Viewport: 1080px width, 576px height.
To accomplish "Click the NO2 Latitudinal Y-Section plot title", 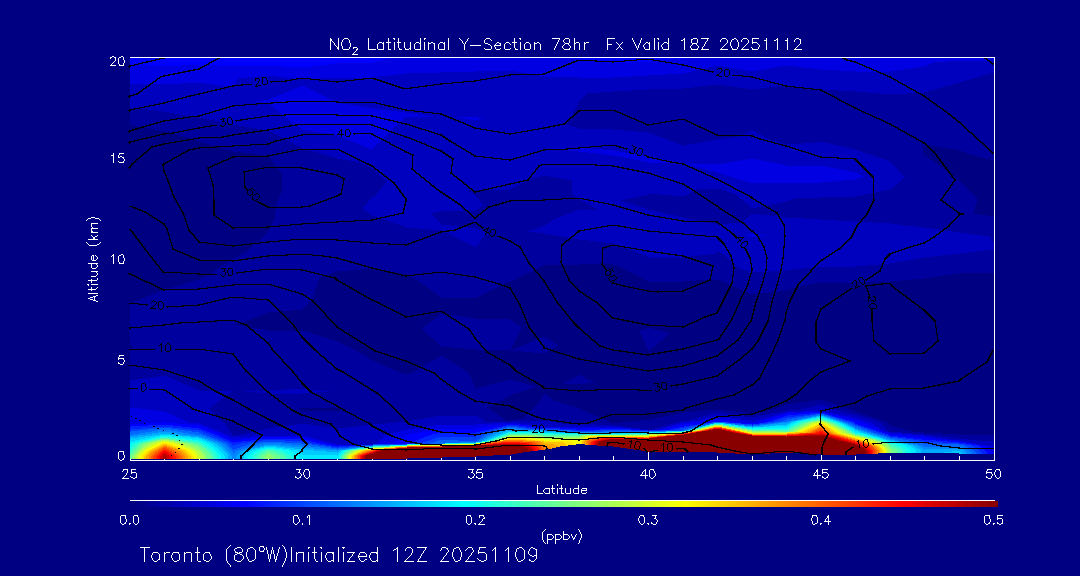I will pos(565,44).
